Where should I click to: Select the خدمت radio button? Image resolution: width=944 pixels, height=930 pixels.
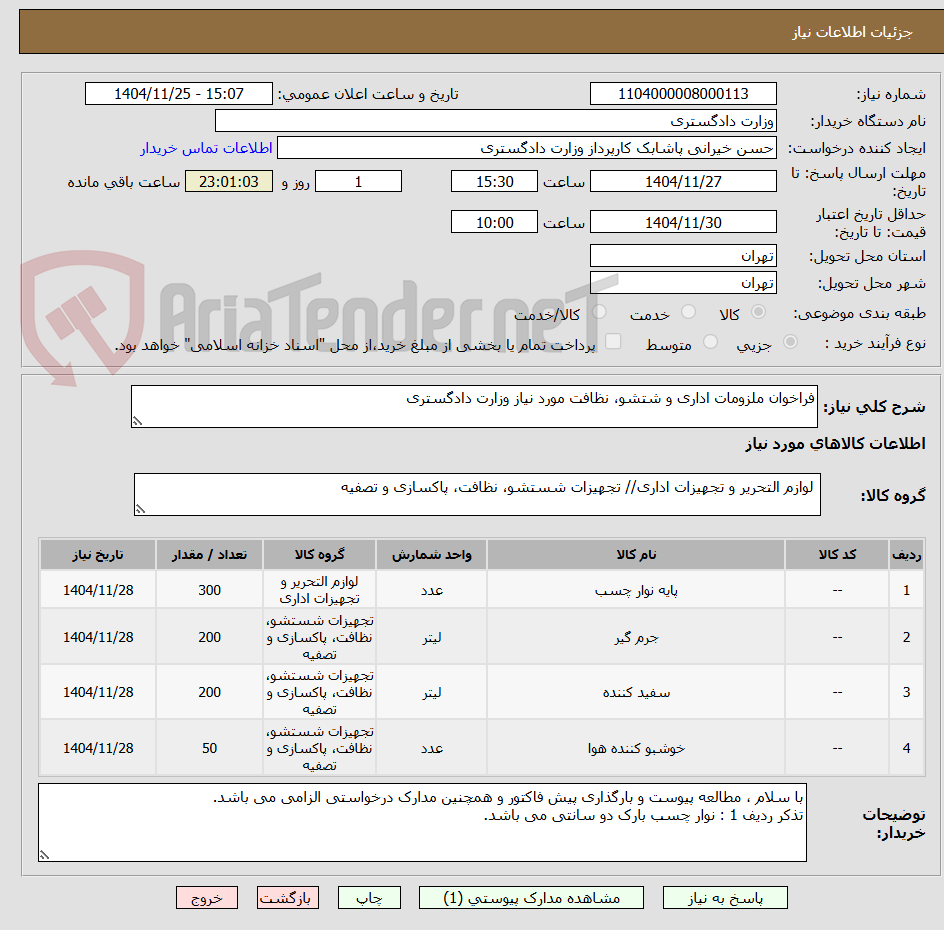click(688, 312)
